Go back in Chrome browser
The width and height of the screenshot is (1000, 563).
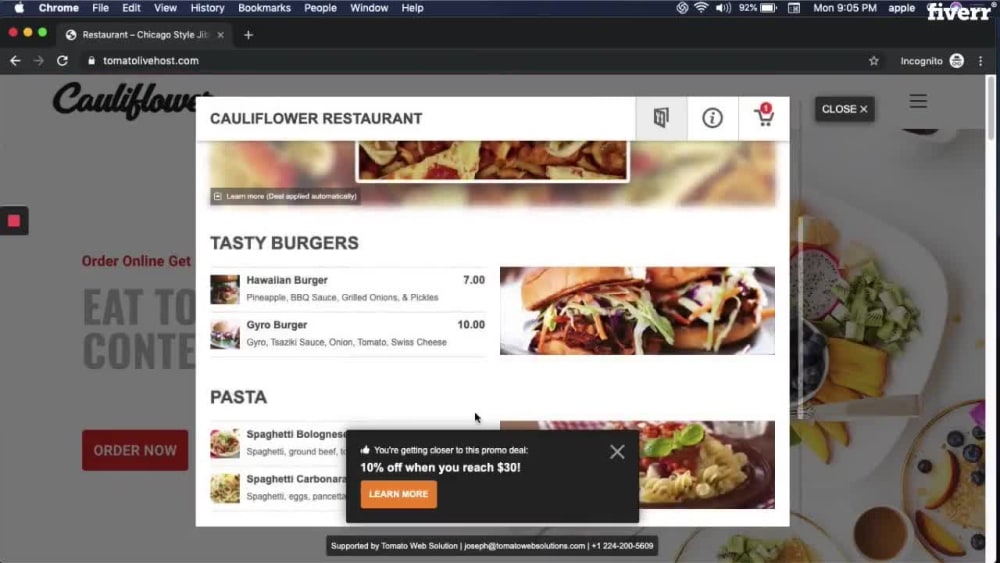(x=15, y=61)
